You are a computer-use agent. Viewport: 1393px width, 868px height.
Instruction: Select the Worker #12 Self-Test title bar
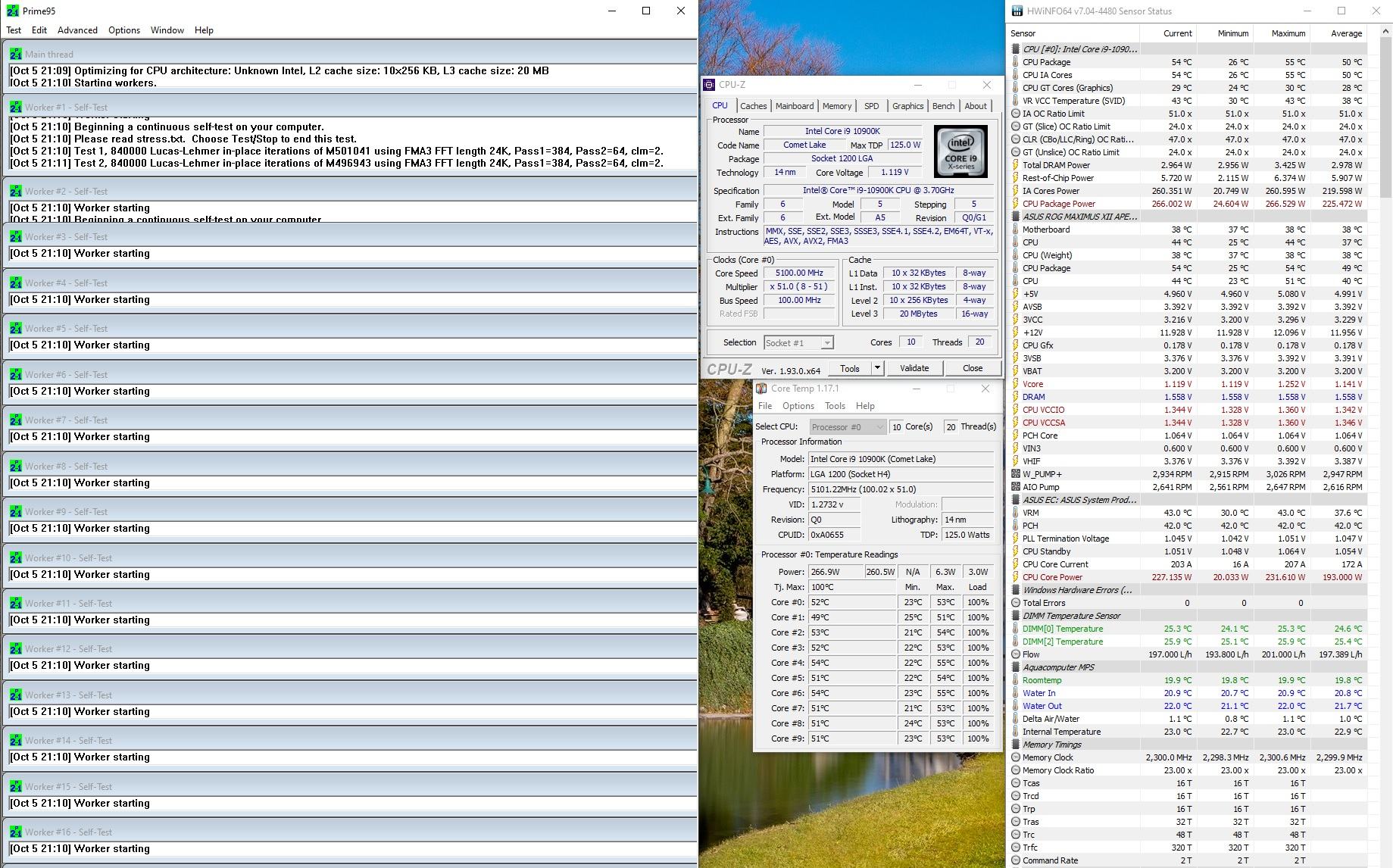350,649
